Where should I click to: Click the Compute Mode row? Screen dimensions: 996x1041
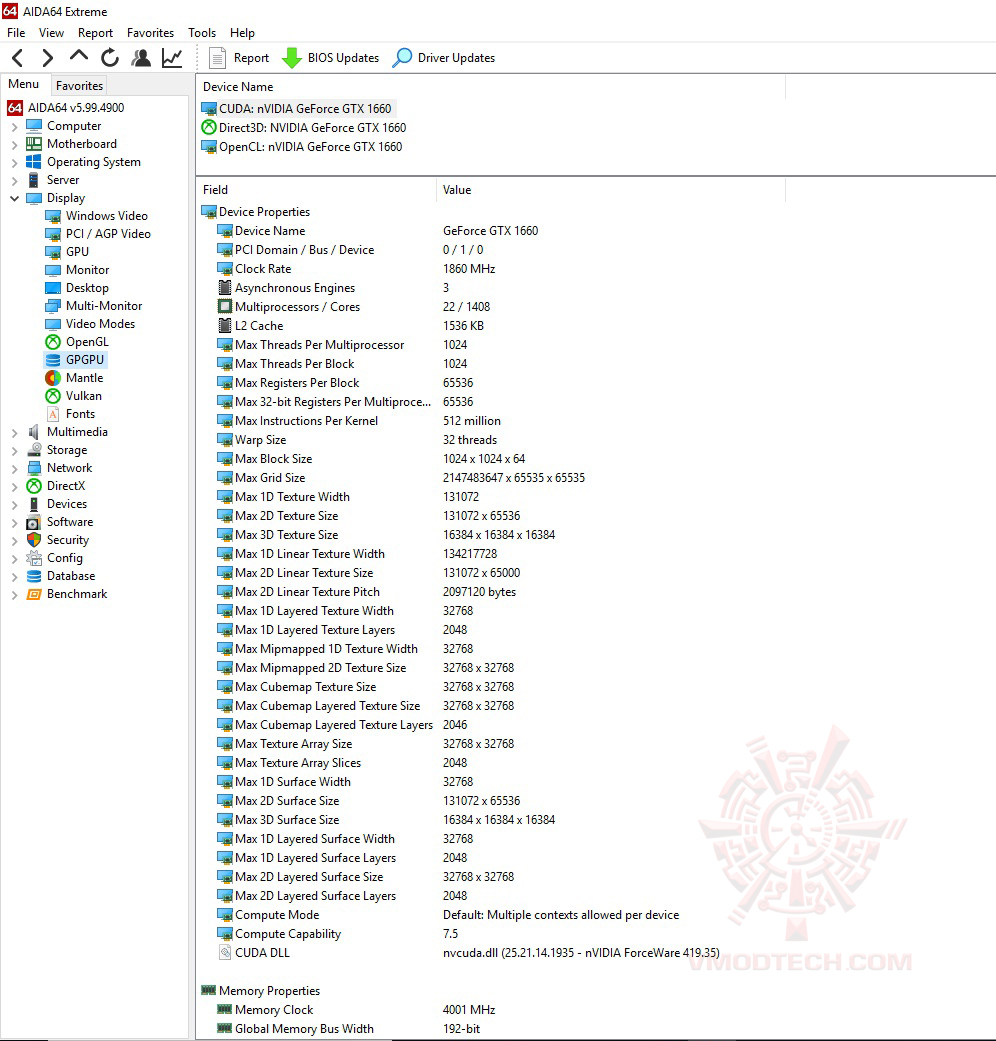point(491,915)
